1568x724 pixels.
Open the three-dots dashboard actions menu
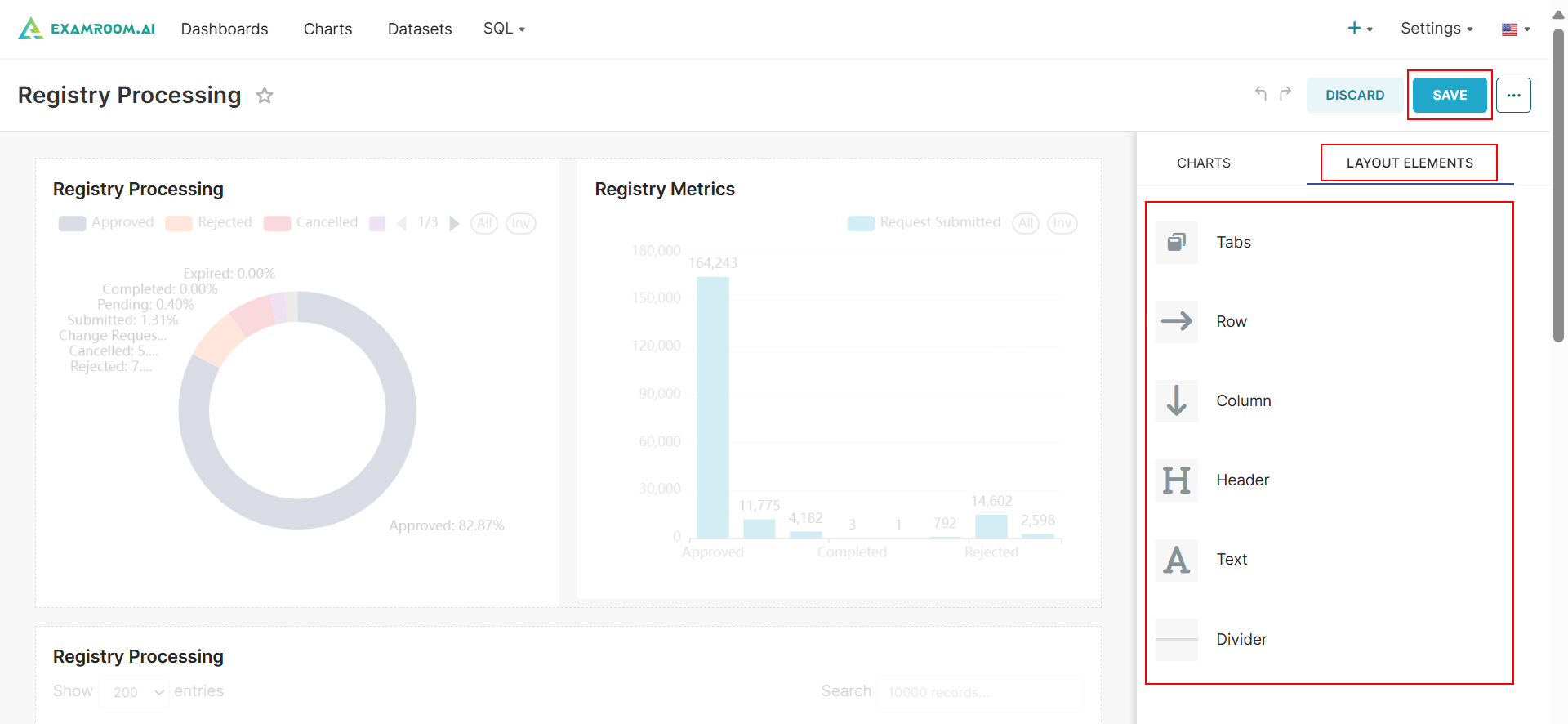(1513, 95)
